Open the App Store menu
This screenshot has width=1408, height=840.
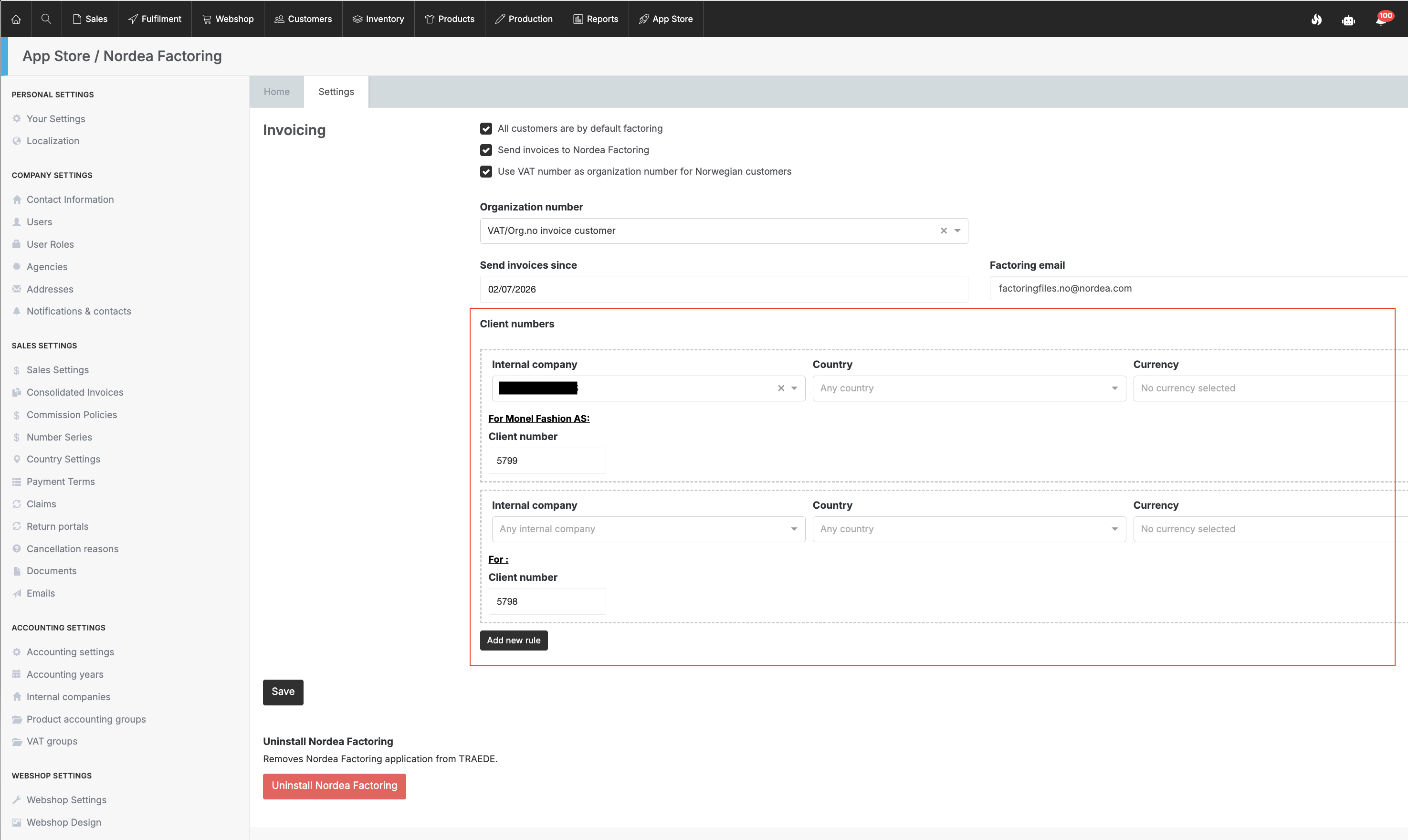666,19
